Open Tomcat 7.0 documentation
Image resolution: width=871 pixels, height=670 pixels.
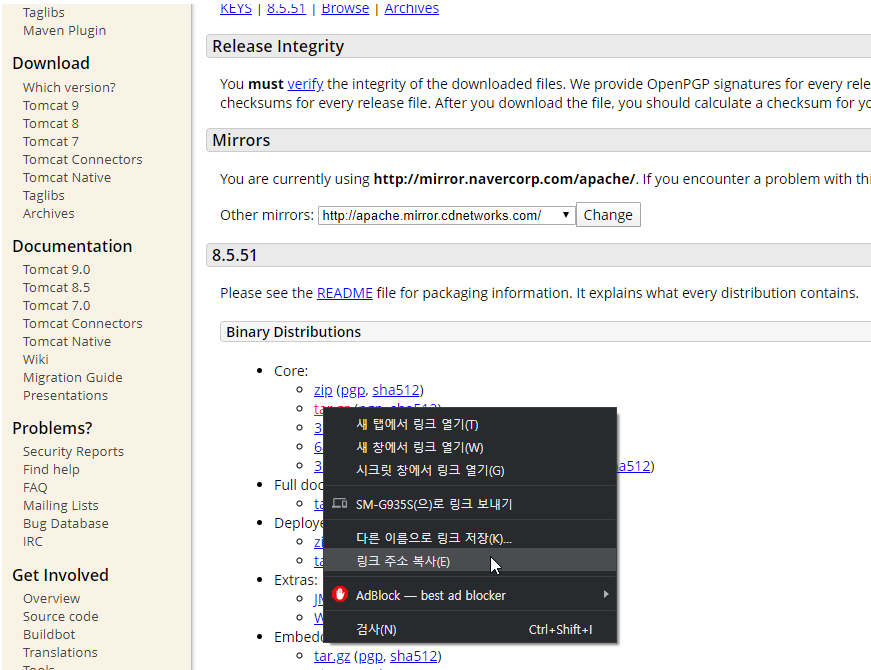[x=56, y=306]
